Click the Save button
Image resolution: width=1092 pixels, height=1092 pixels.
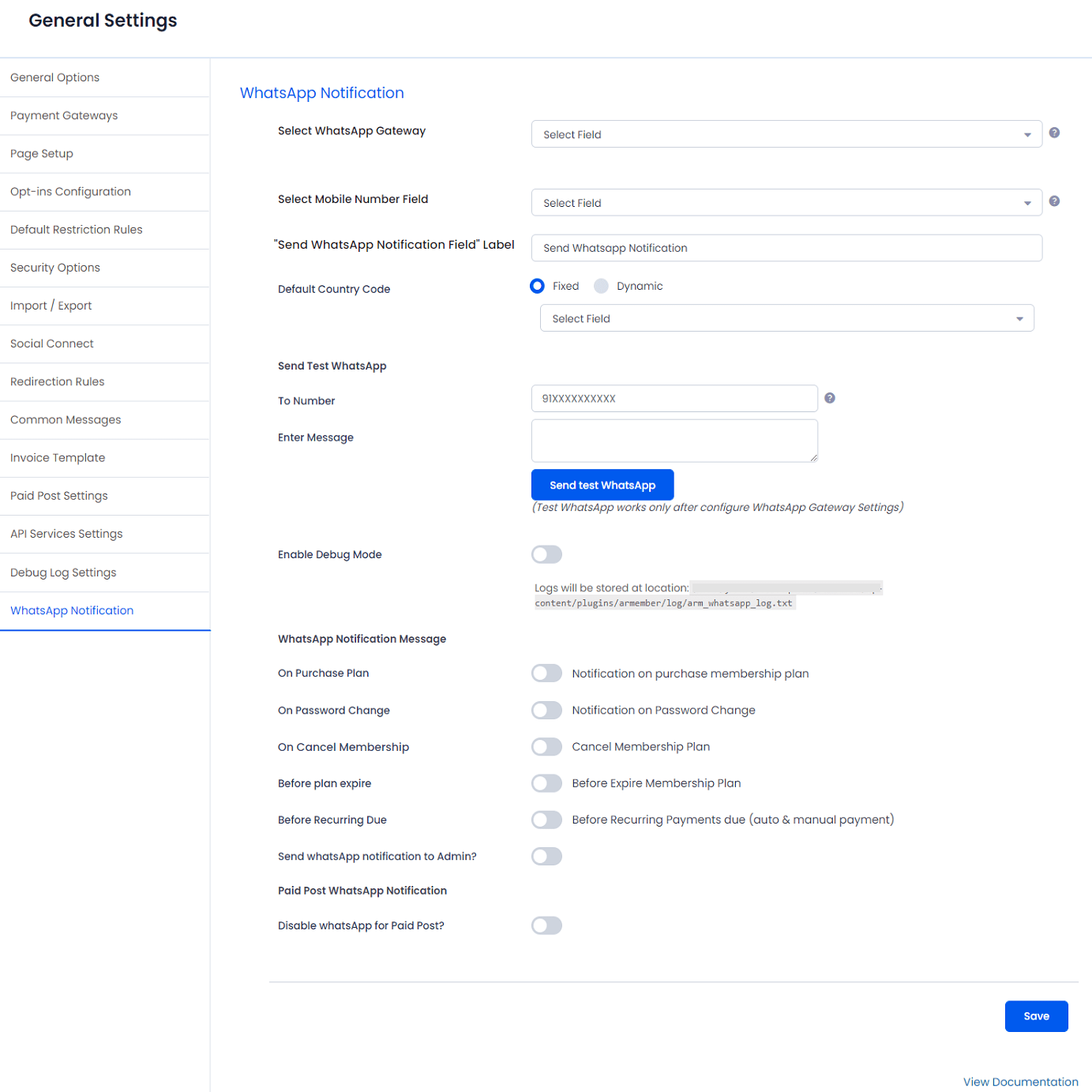click(x=1036, y=1016)
